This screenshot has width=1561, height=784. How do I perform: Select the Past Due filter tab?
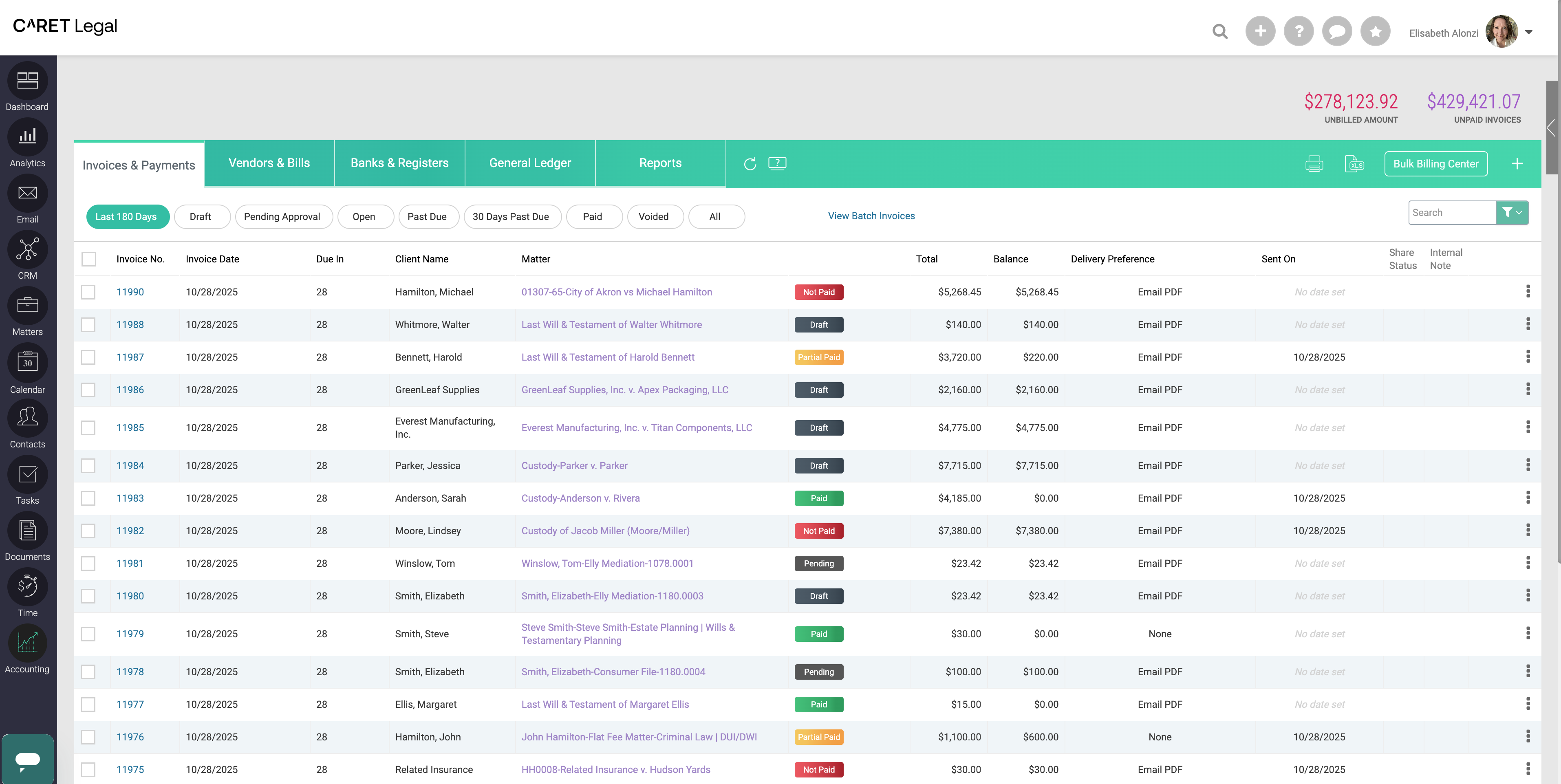click(x=427, y=217)
